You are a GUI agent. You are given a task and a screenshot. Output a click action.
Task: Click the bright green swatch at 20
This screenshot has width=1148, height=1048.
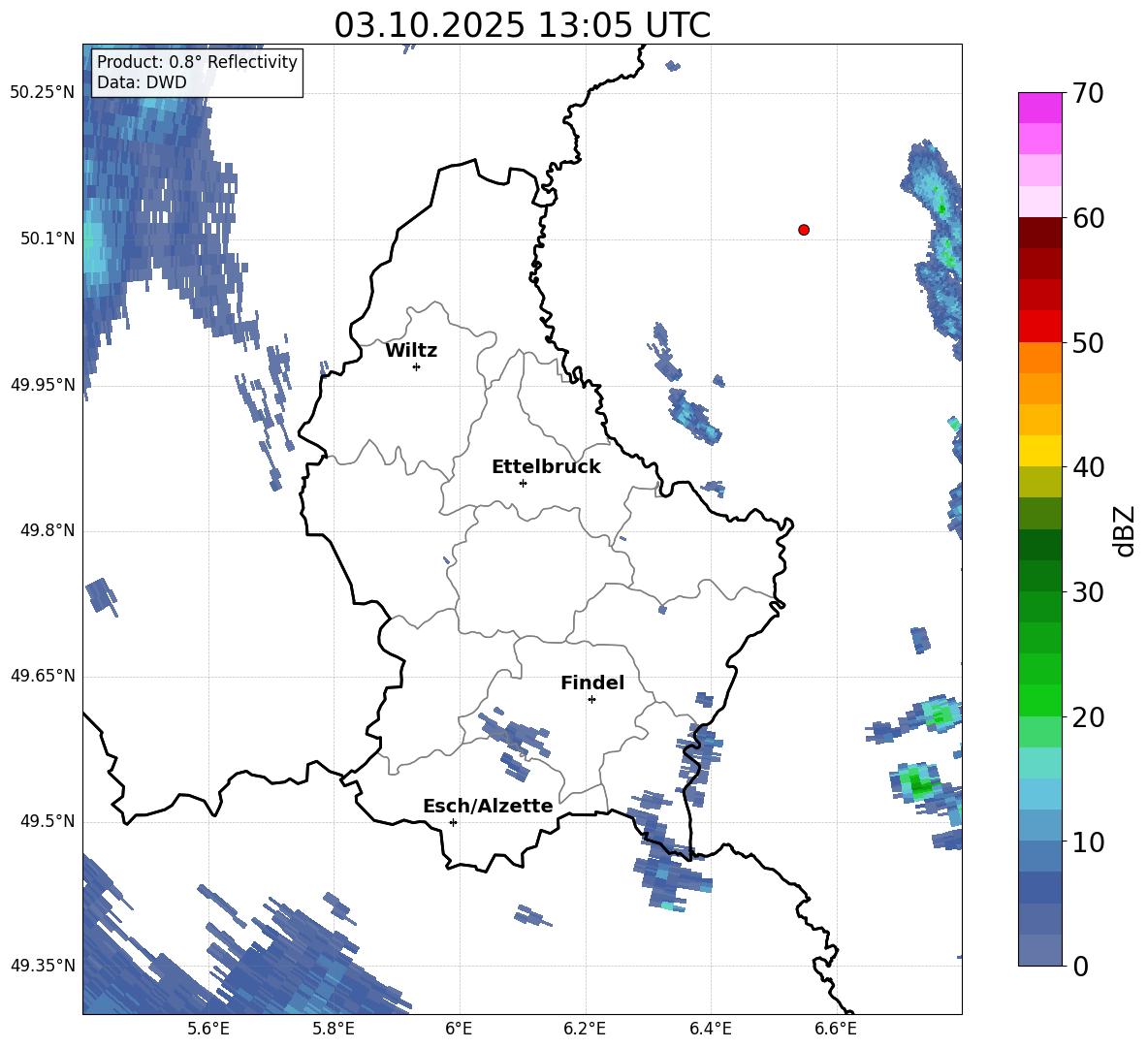click(1040, 700)
